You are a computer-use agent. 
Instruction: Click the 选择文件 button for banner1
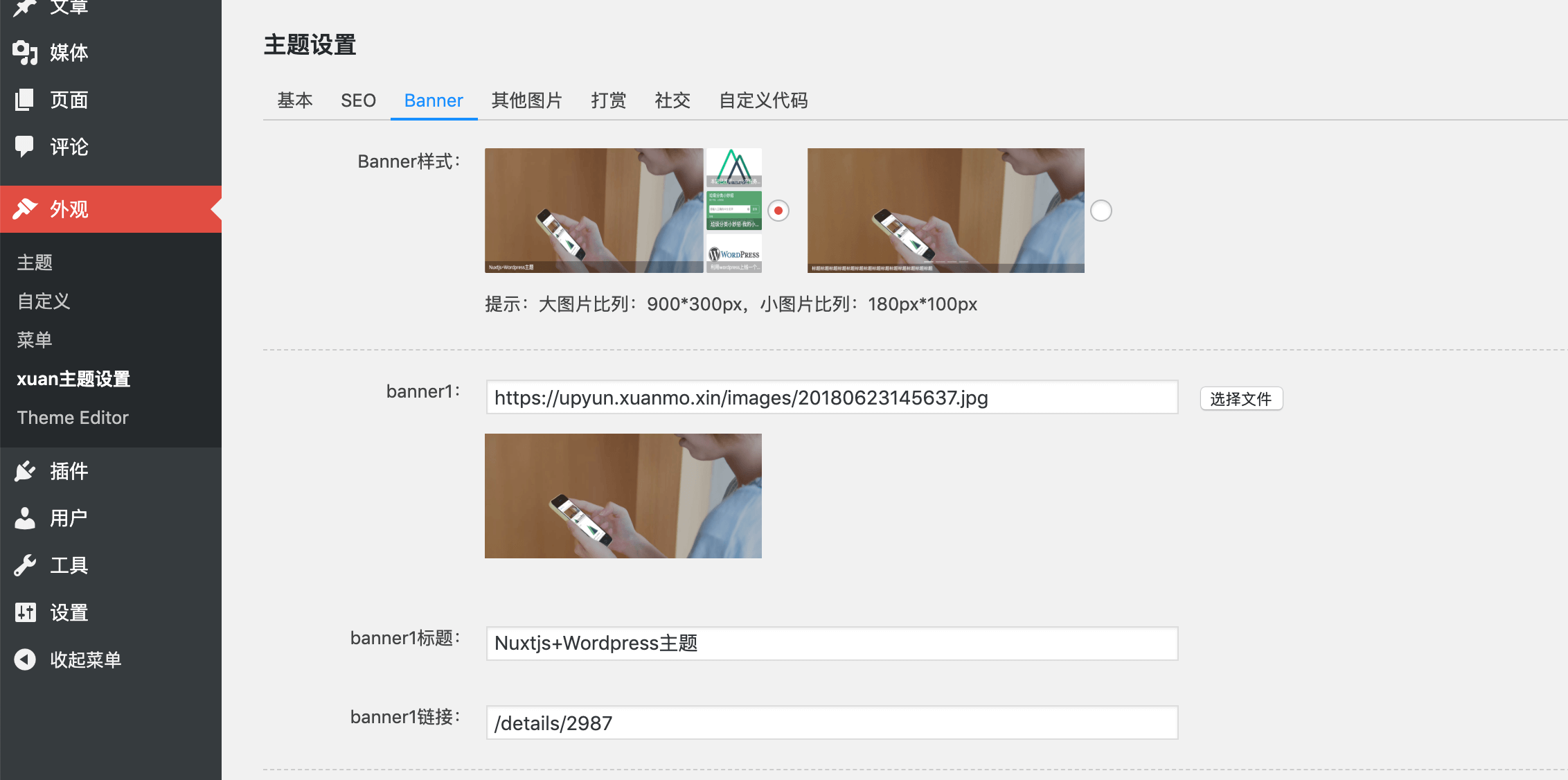(x=1240, y=399)
